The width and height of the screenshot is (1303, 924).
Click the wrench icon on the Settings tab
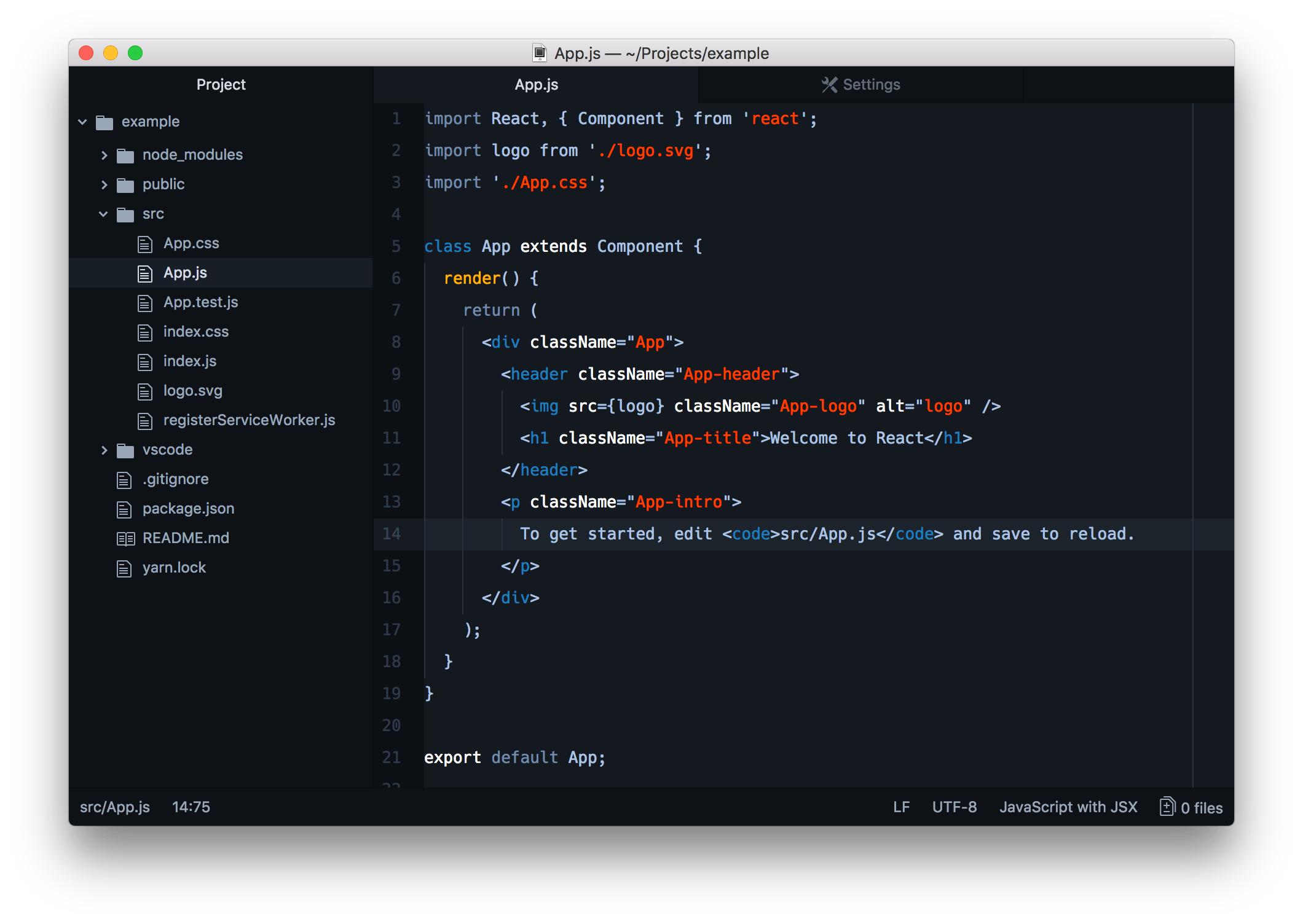click(830, 85)
